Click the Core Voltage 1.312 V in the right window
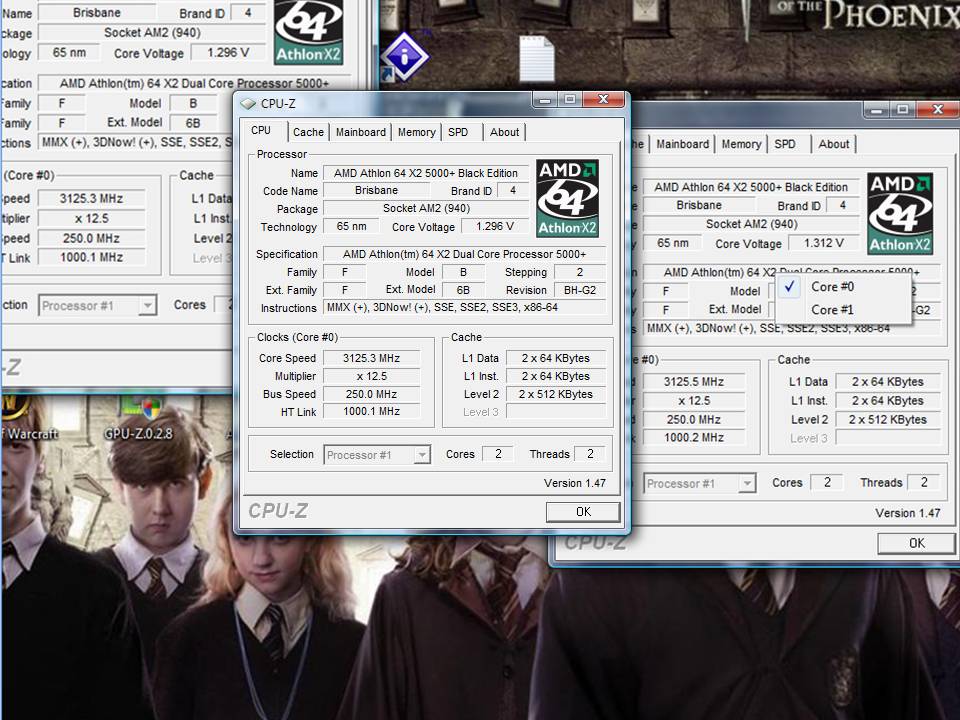The width and height of the screenshot is (960, 720). click(x=823, y=243)
